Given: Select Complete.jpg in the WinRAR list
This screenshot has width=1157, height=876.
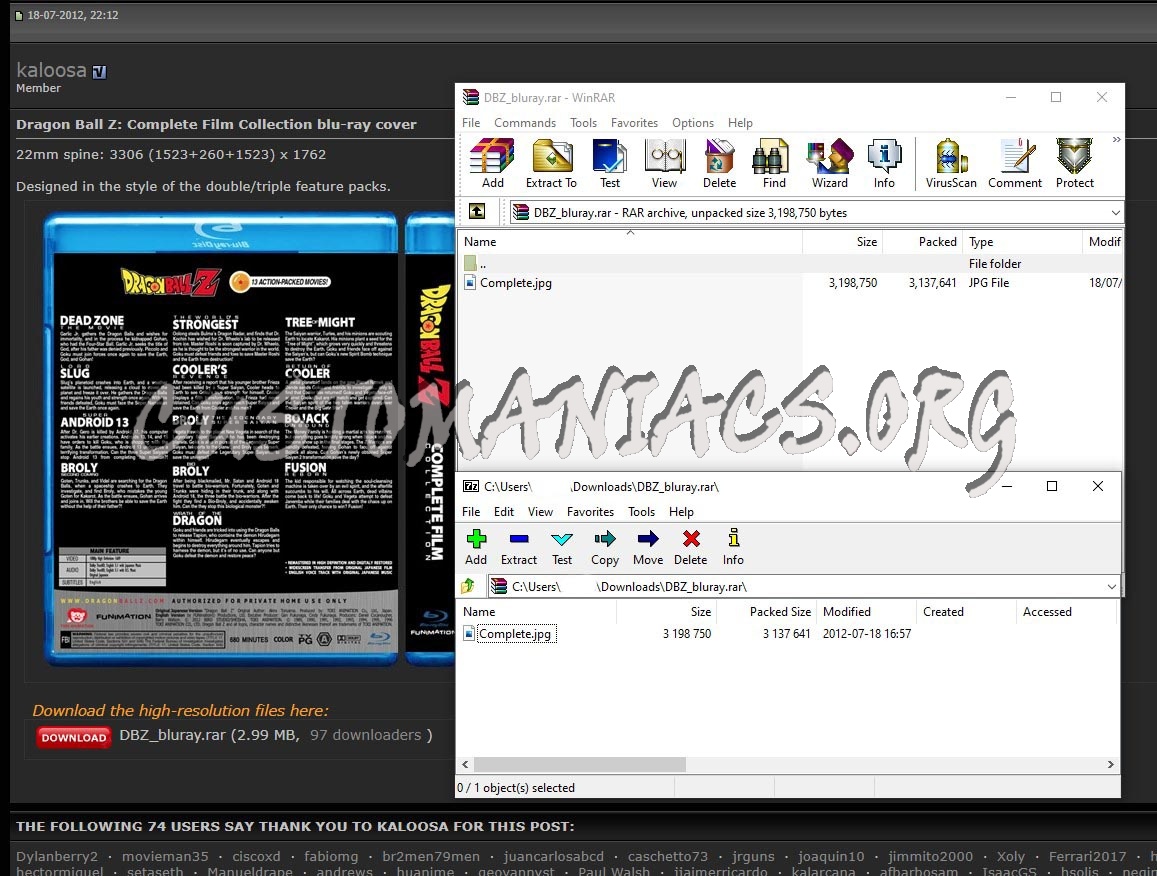Looking at the screenshot, I should click(x=516, y=283).
